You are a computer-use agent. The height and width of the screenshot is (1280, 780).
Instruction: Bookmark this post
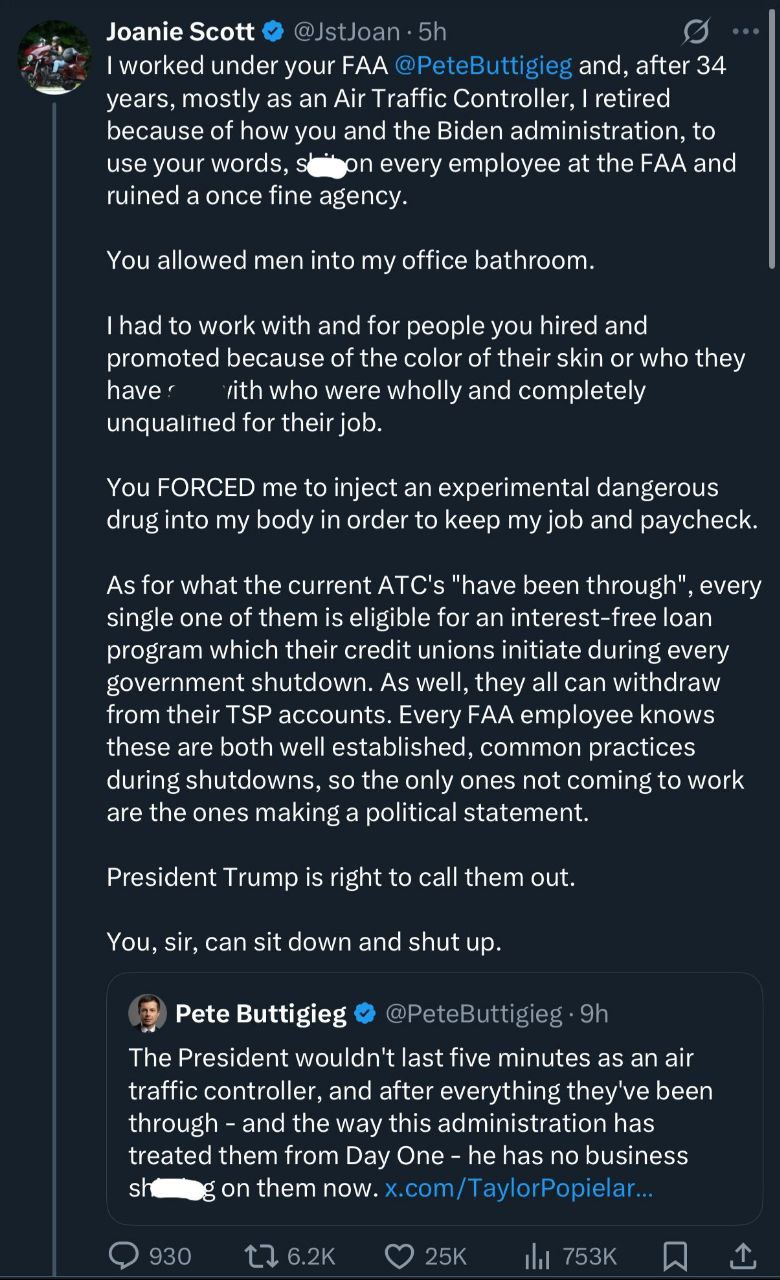tap(675, 1255)
